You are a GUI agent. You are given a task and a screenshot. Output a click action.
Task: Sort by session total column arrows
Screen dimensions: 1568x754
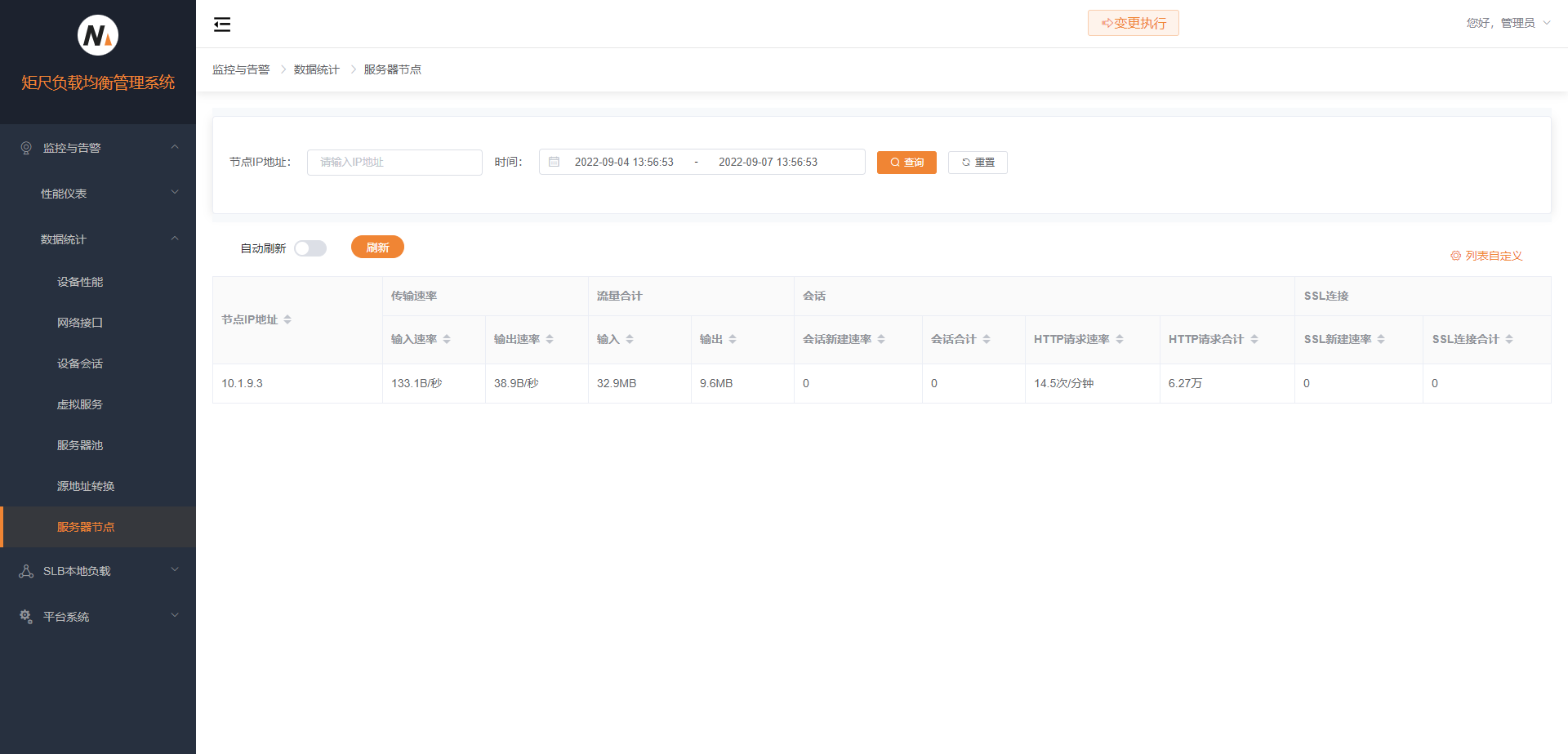click(x=987, y=339)
